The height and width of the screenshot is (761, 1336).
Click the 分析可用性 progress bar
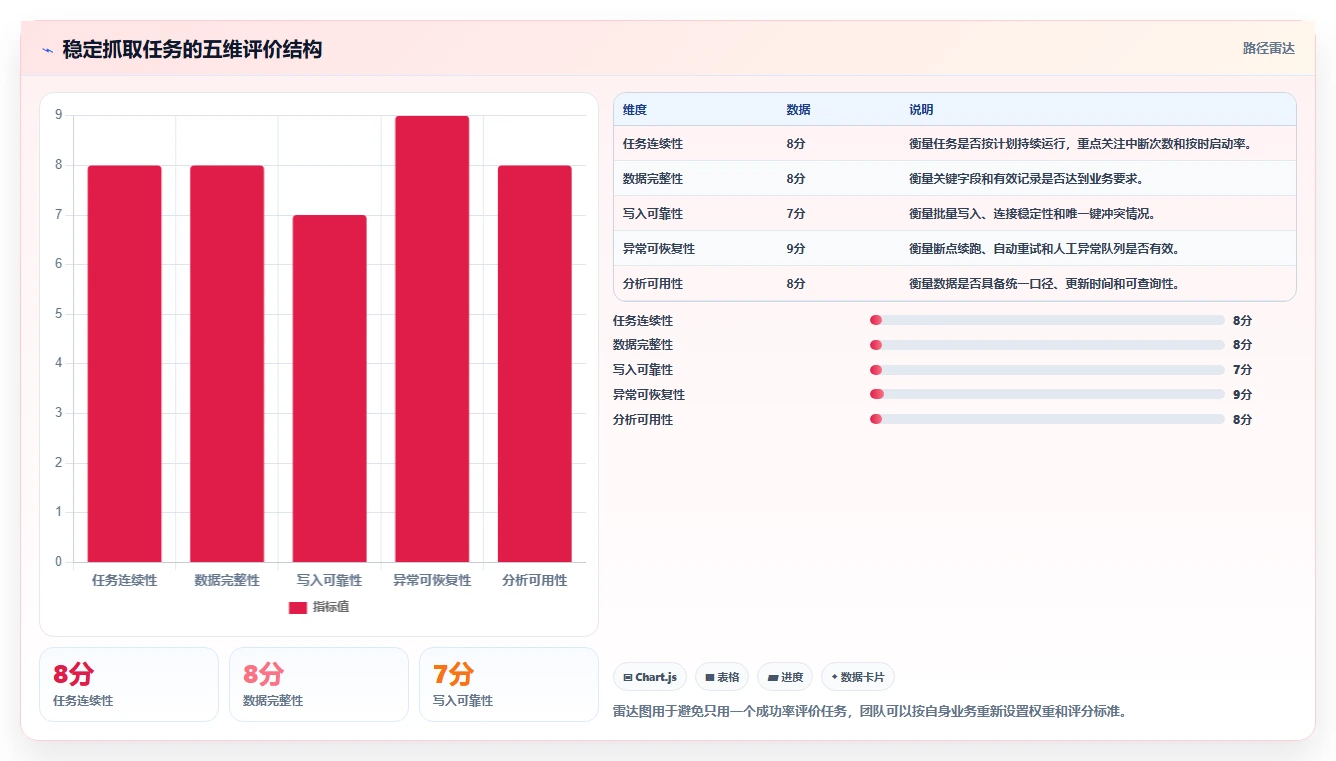click(x=1047, y=419)
